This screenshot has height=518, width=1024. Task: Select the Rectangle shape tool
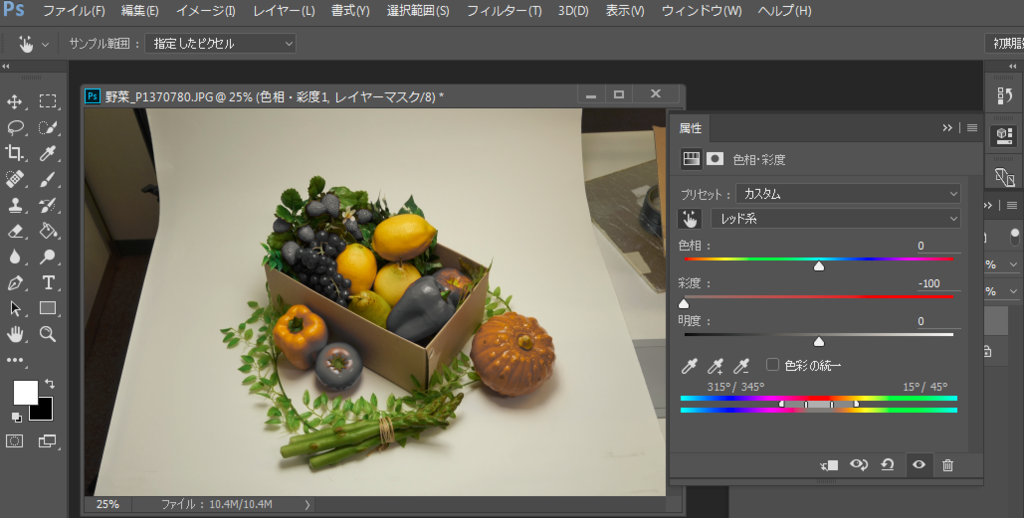point(48,308)
